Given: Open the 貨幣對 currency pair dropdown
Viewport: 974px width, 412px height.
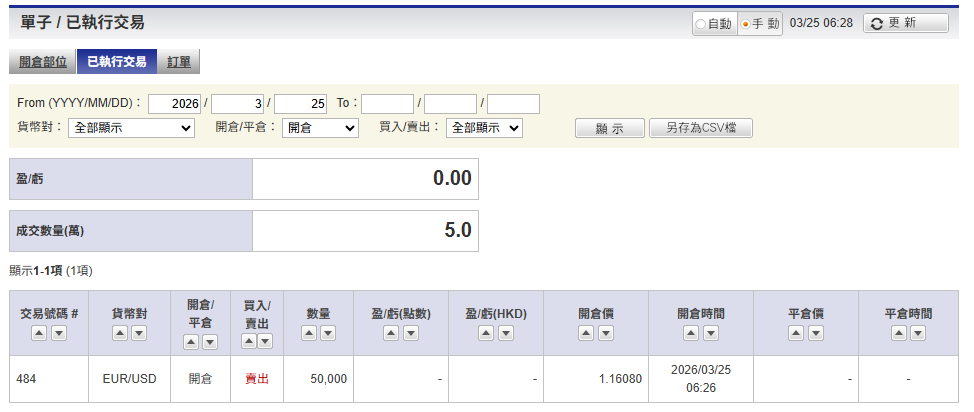Looking at the screenshot, I should coord(131,128).
